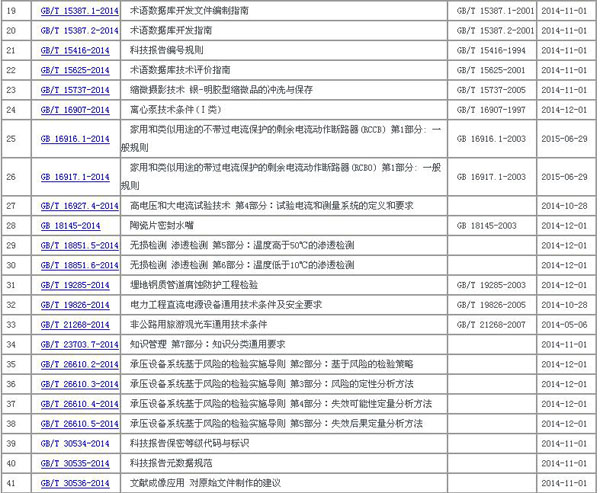600x493 pixels.
Task: Open the GB/T 23703.7-2014 link
Action: pos(80,345)
